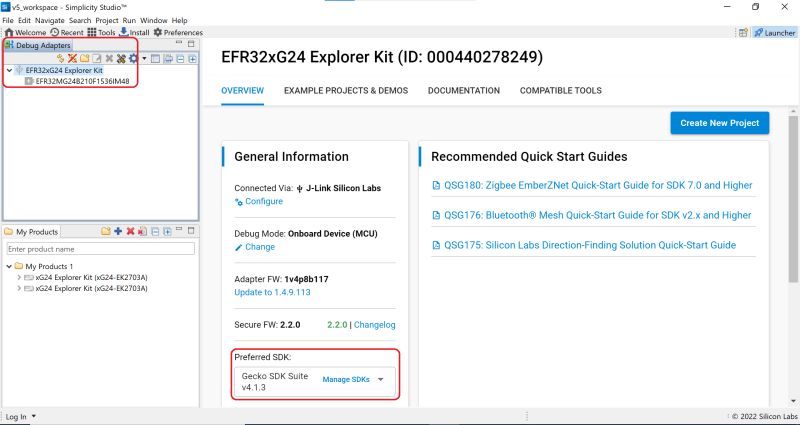
Task: Click the Create New Project button
Action: click(x=719, y=123)
